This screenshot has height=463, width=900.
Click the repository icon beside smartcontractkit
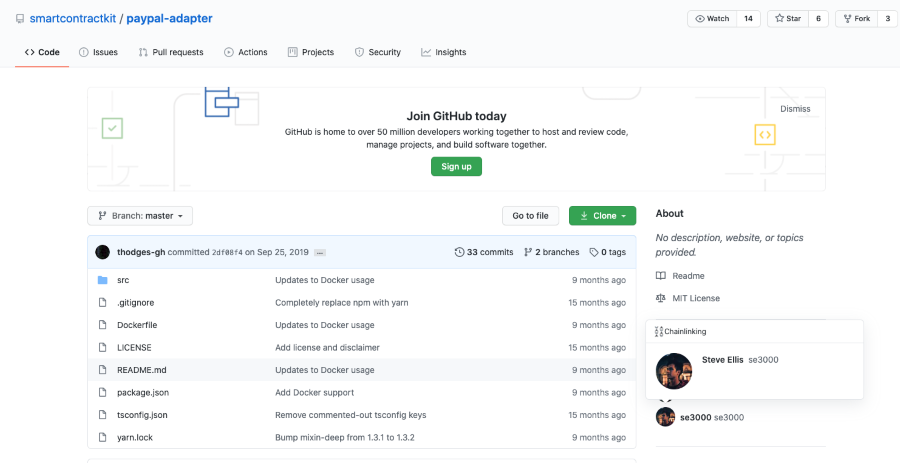tap(20, 19)
